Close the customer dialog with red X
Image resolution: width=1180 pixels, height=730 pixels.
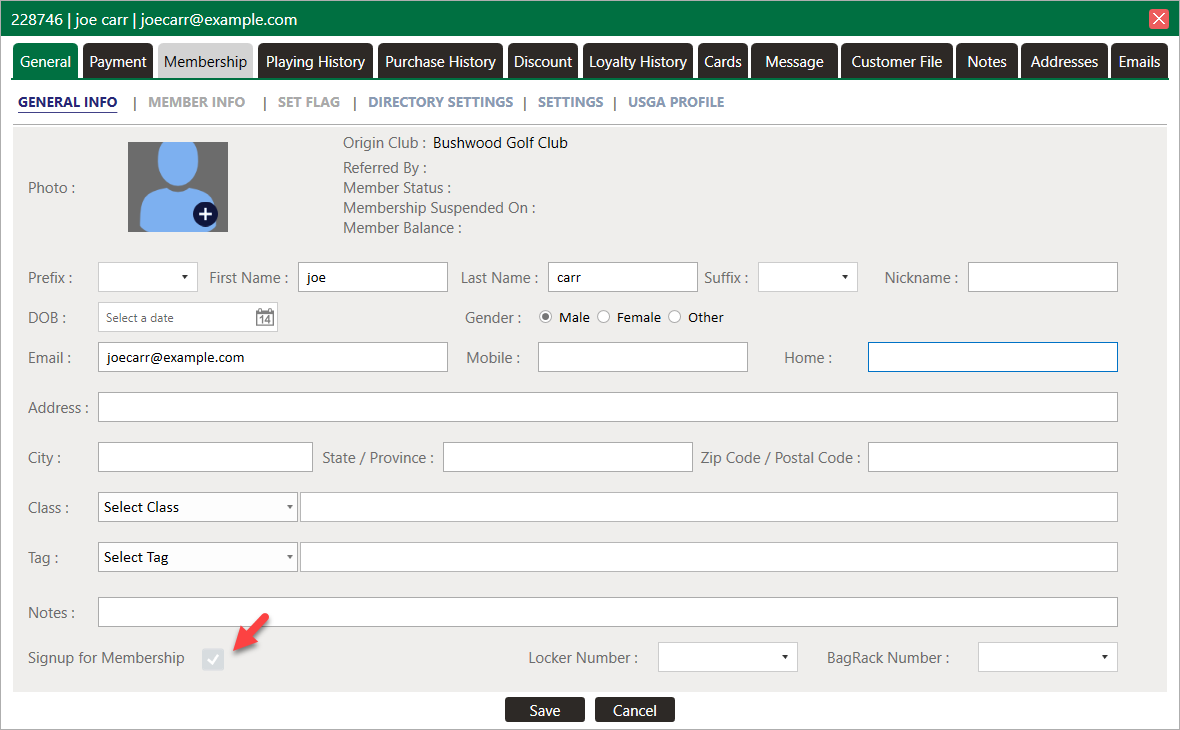tap(1159, 19)
